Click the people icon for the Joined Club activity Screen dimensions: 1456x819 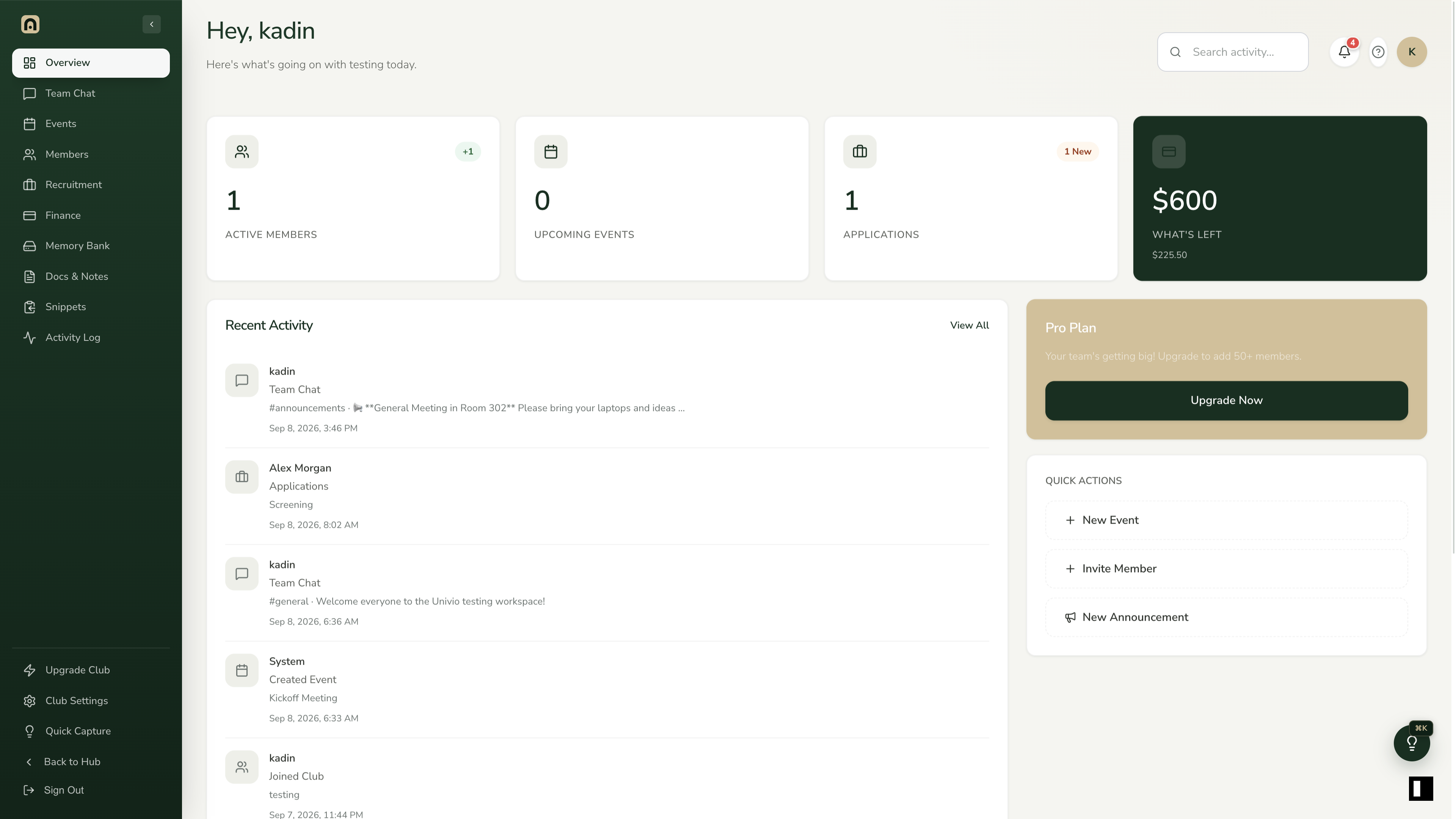[x=242, y=767]
